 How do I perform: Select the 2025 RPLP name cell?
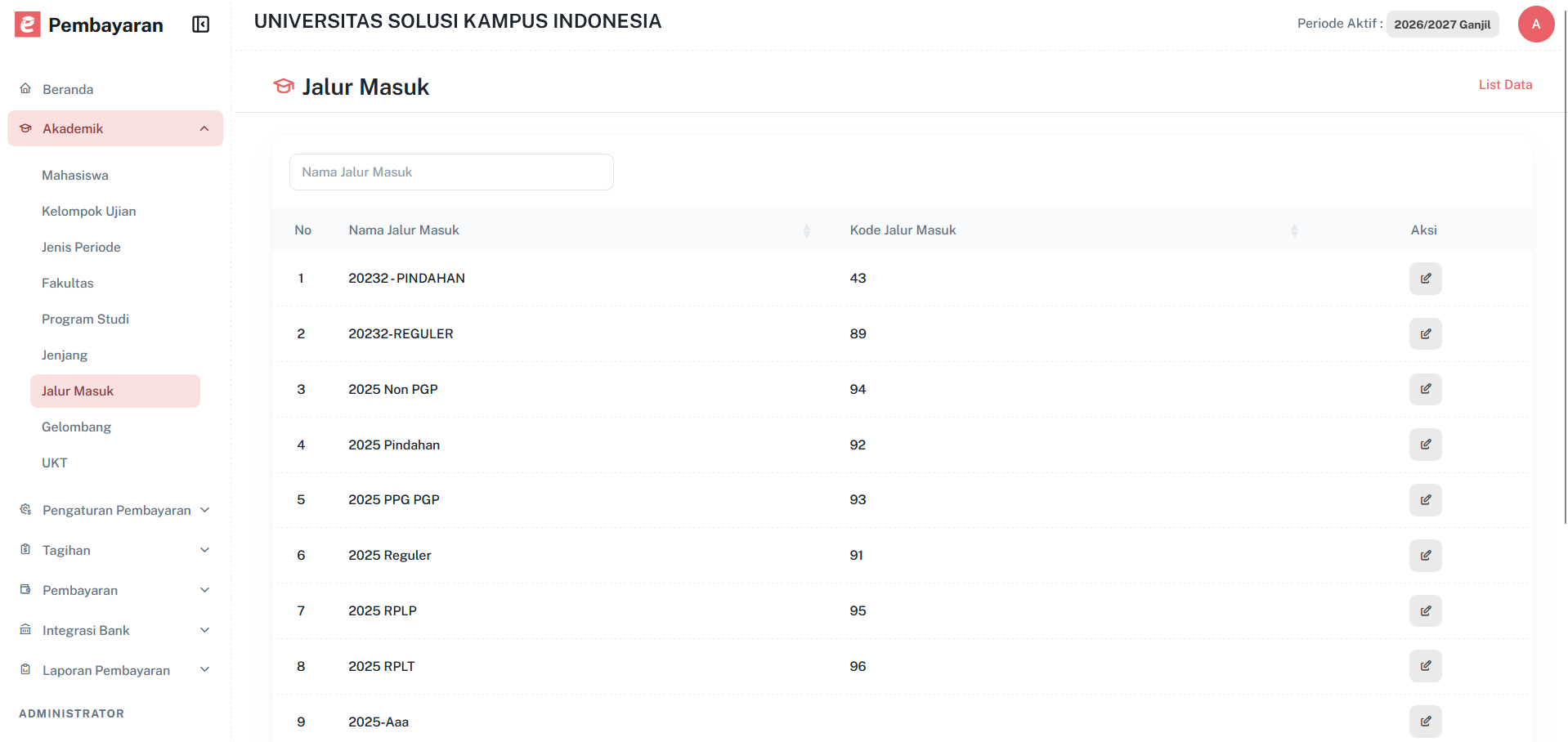point(383,611)
